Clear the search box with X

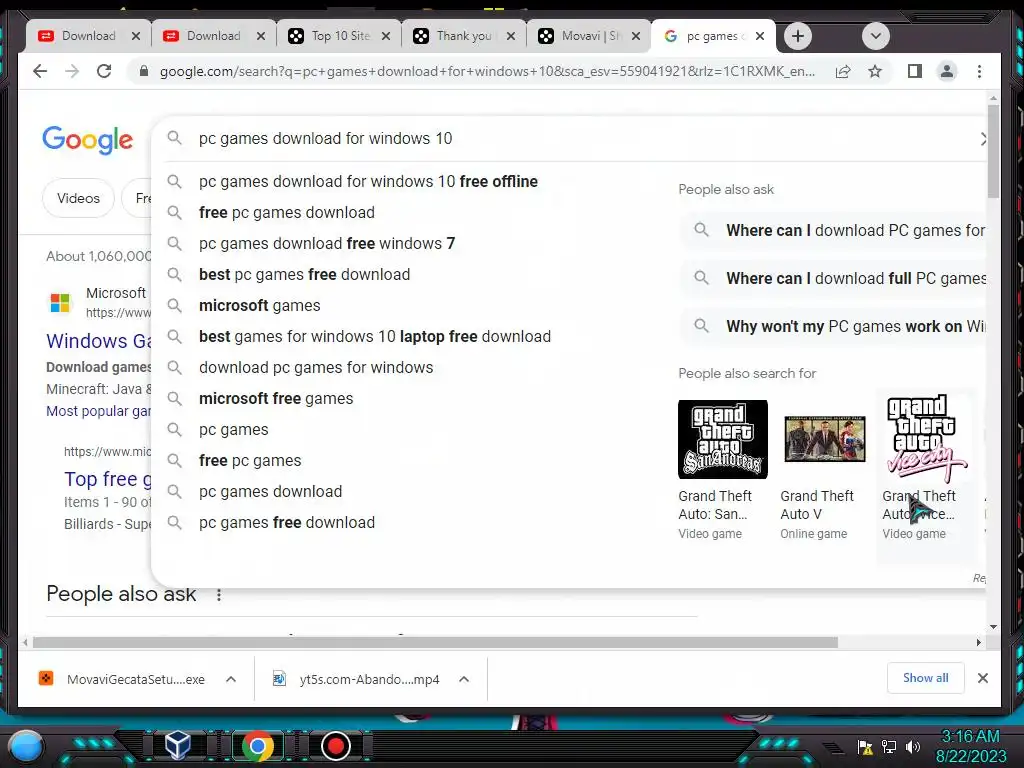(x=983, y=138)
